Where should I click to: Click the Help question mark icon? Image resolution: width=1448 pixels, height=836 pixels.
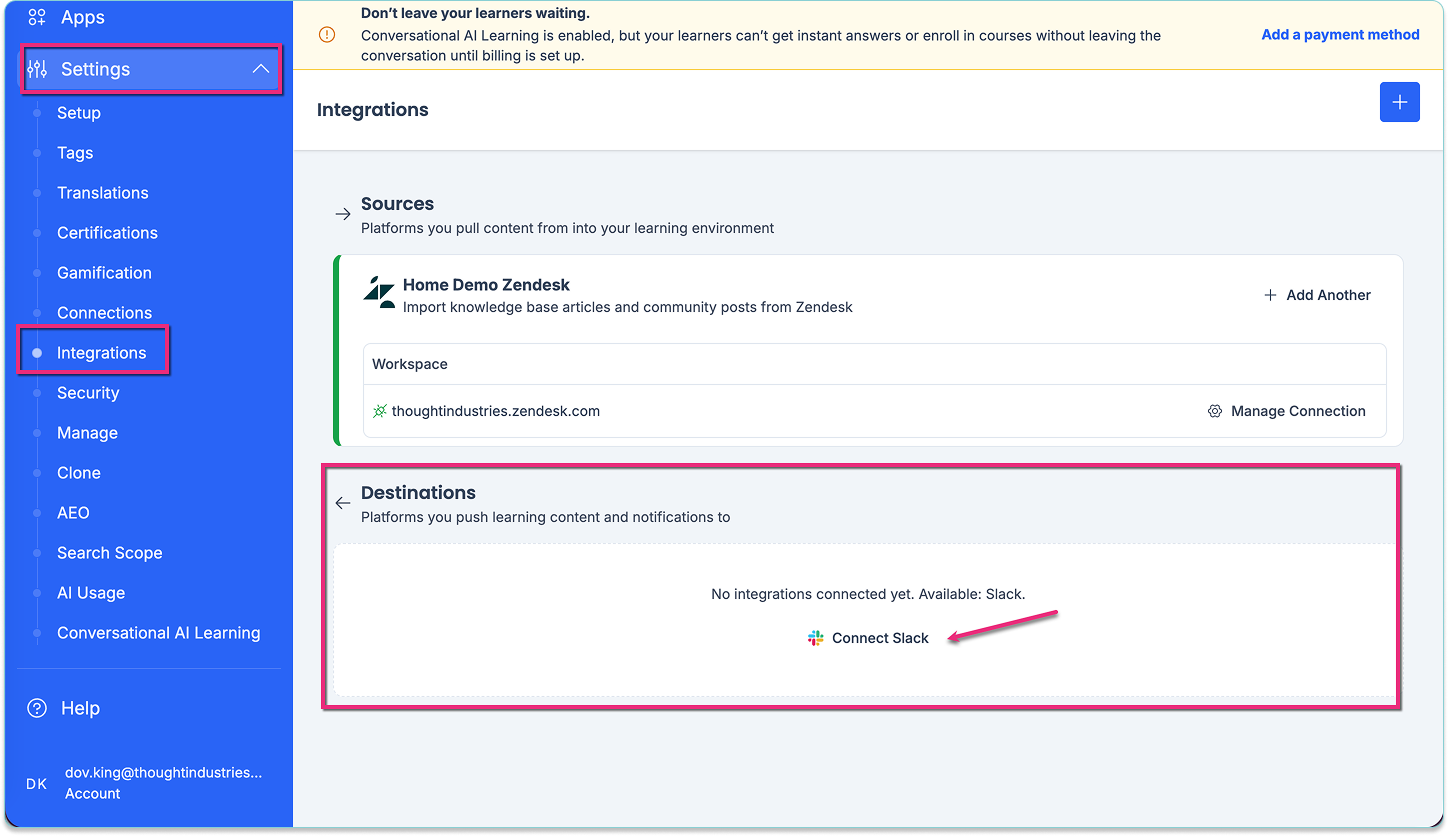37,708
